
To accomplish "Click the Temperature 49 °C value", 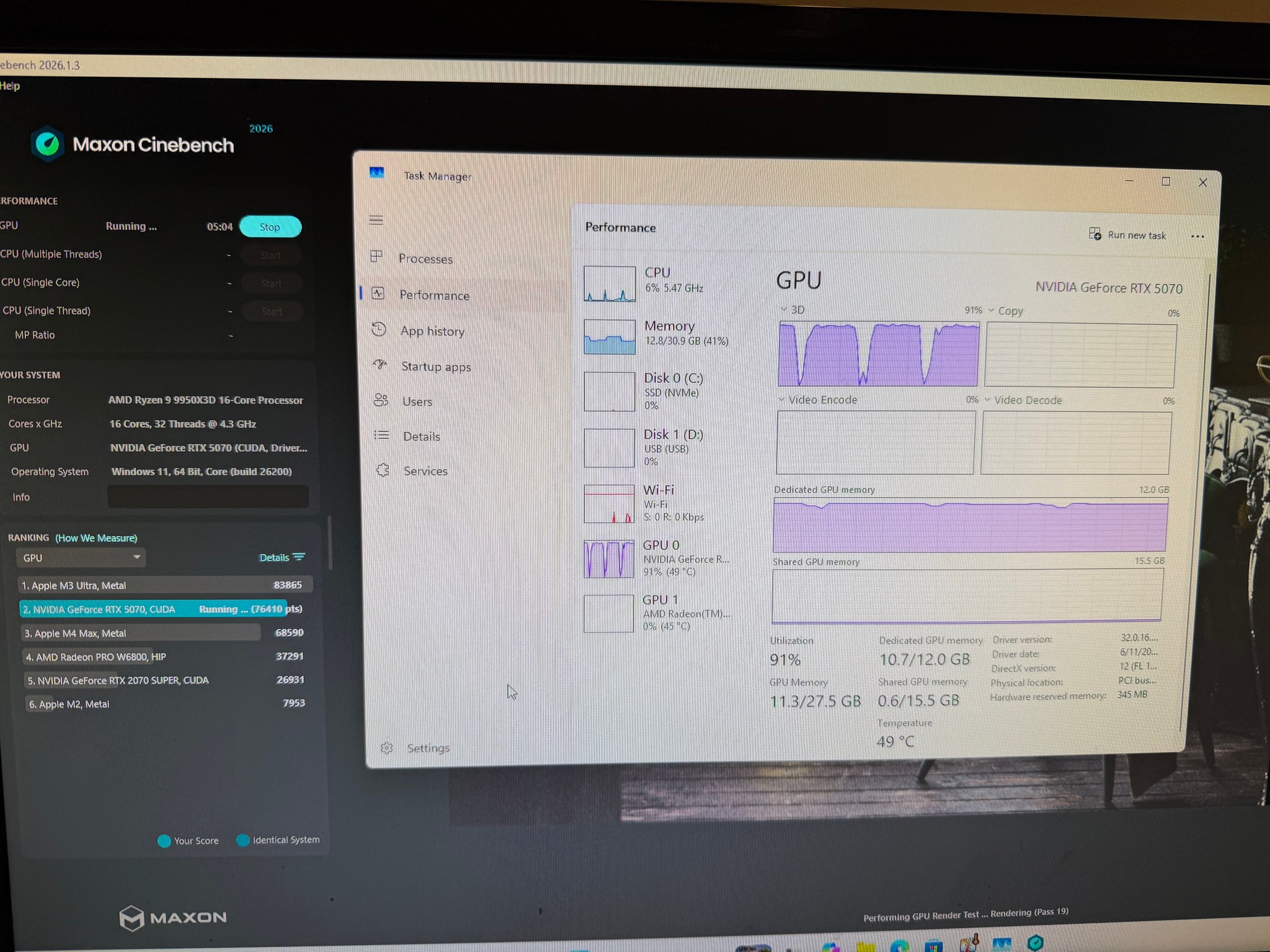I will (895, 741).
